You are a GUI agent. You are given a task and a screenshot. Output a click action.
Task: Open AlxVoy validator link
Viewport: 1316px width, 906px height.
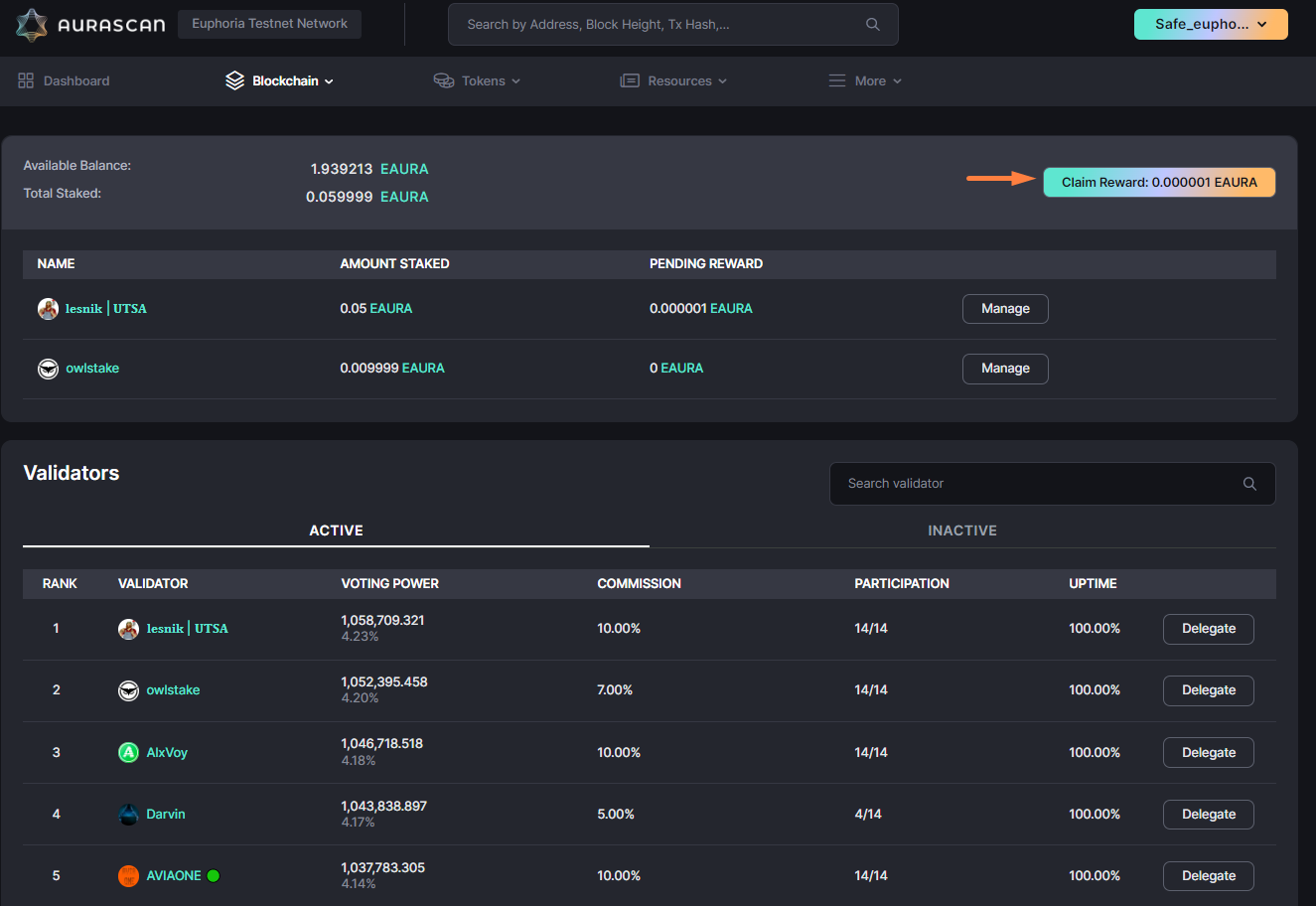pyautogui.click(x=167, y=752)
